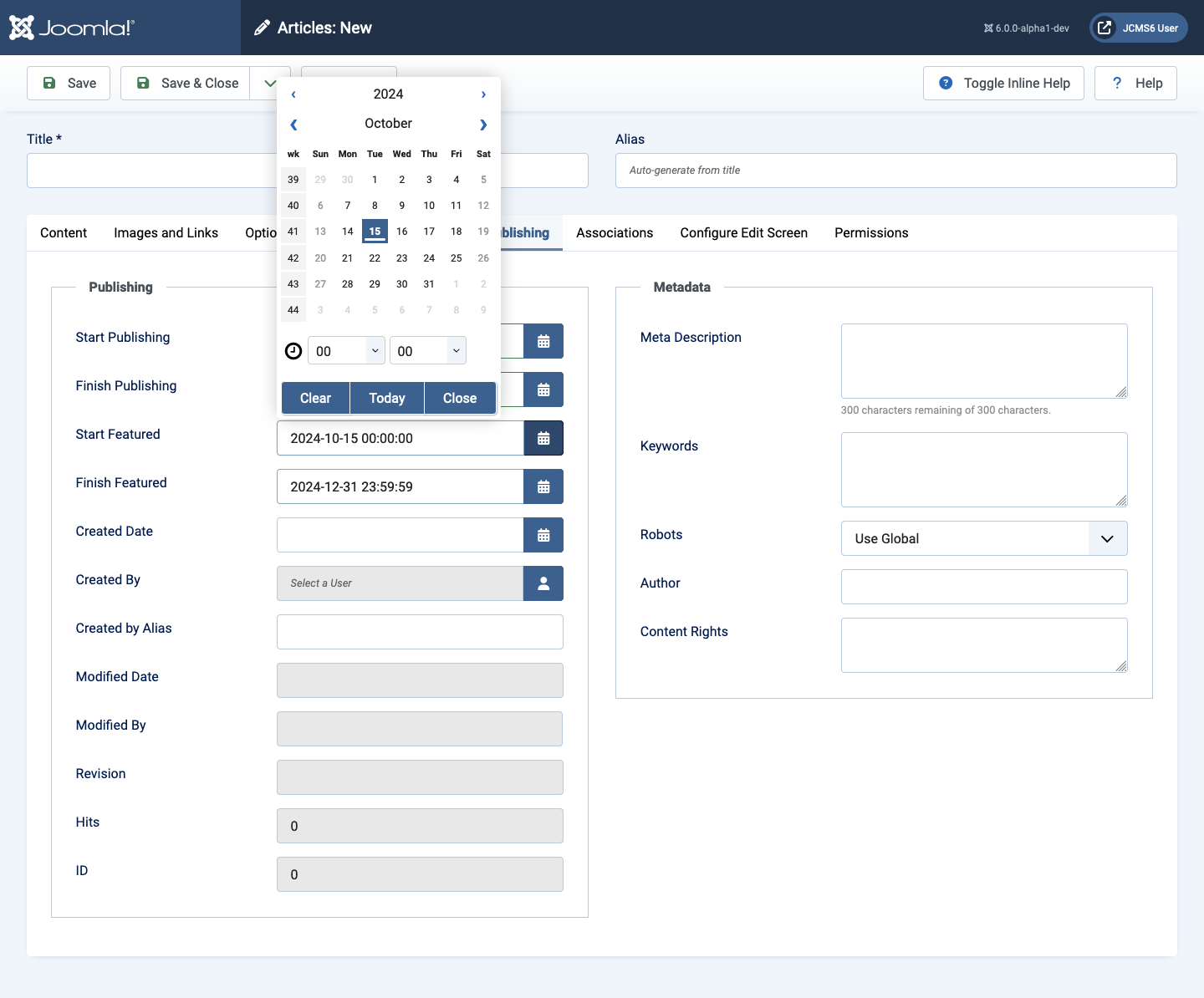Image resolution: width=1204 pixels, height=998 pixels.
Task: Expand the calendar minutes dropdown
Action: 427,351
